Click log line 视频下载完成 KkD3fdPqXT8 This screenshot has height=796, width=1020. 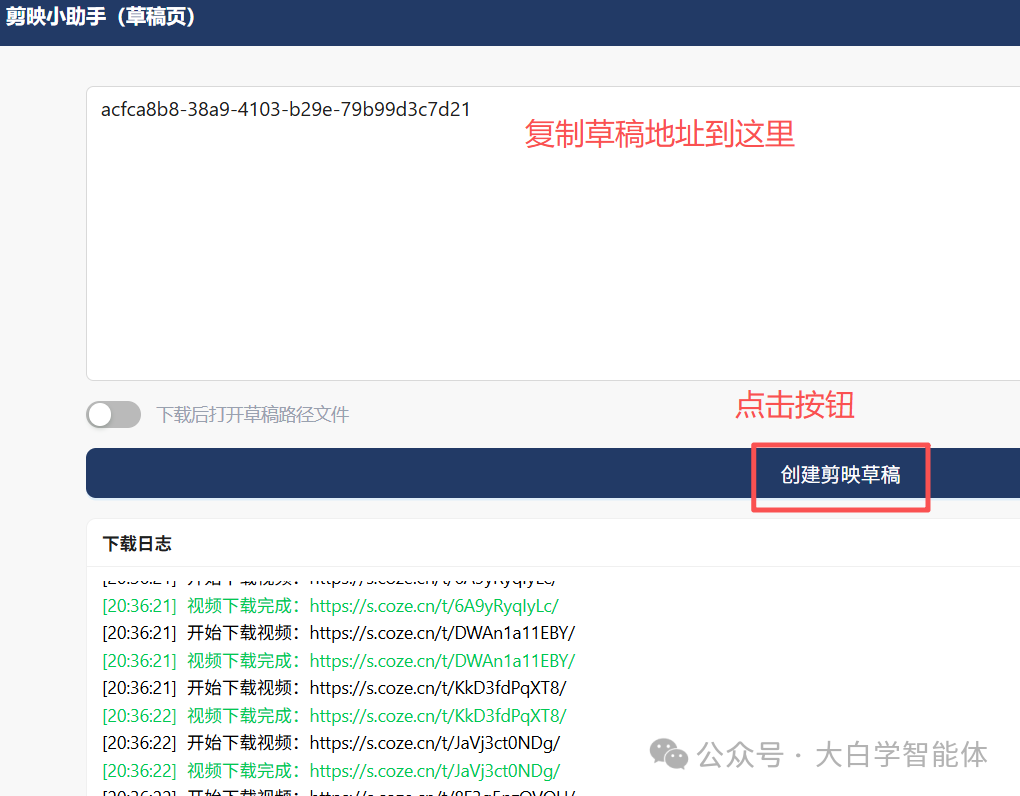(x=334, y=716)
